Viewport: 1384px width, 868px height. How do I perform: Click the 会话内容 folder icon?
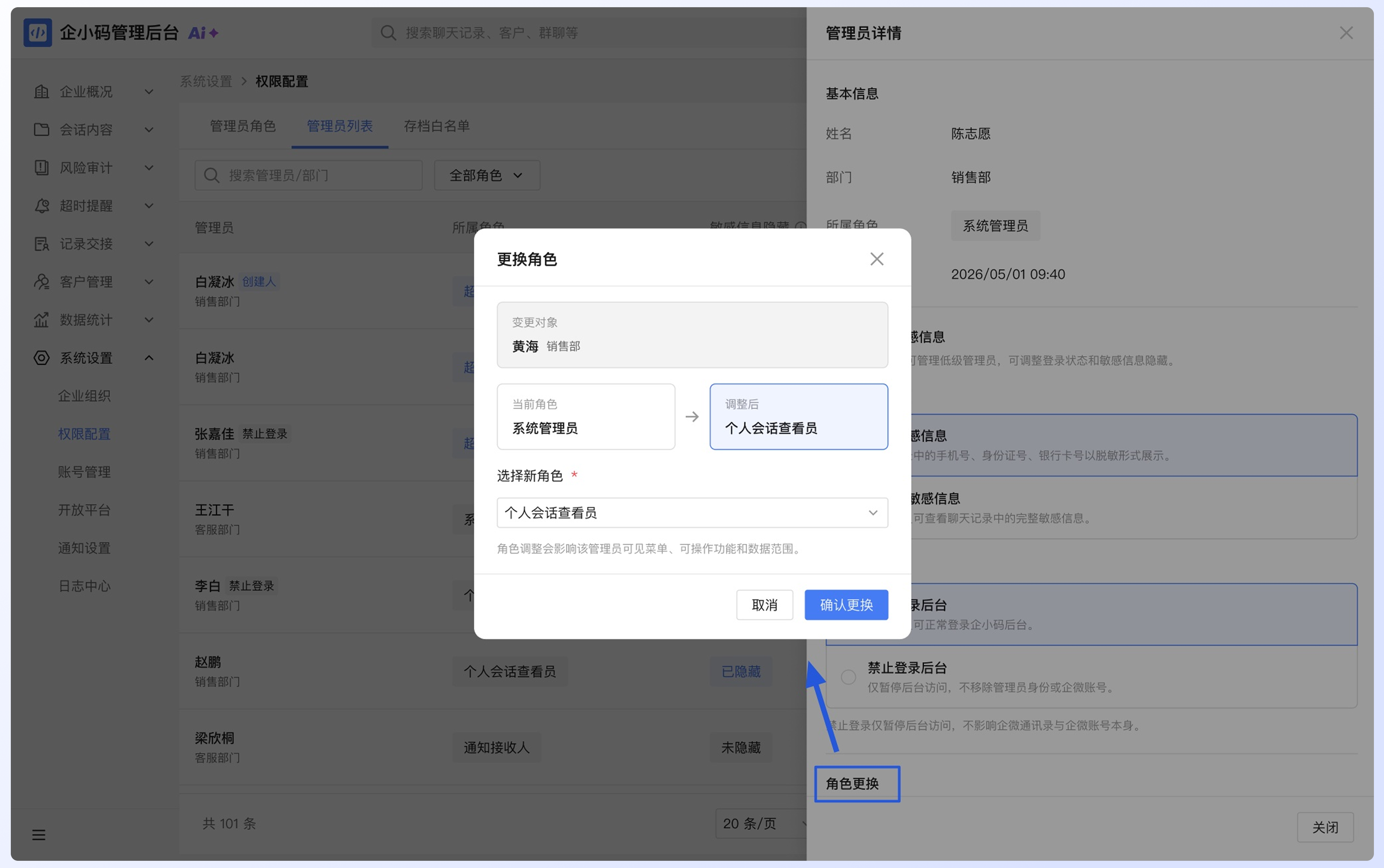click(41, 129)
